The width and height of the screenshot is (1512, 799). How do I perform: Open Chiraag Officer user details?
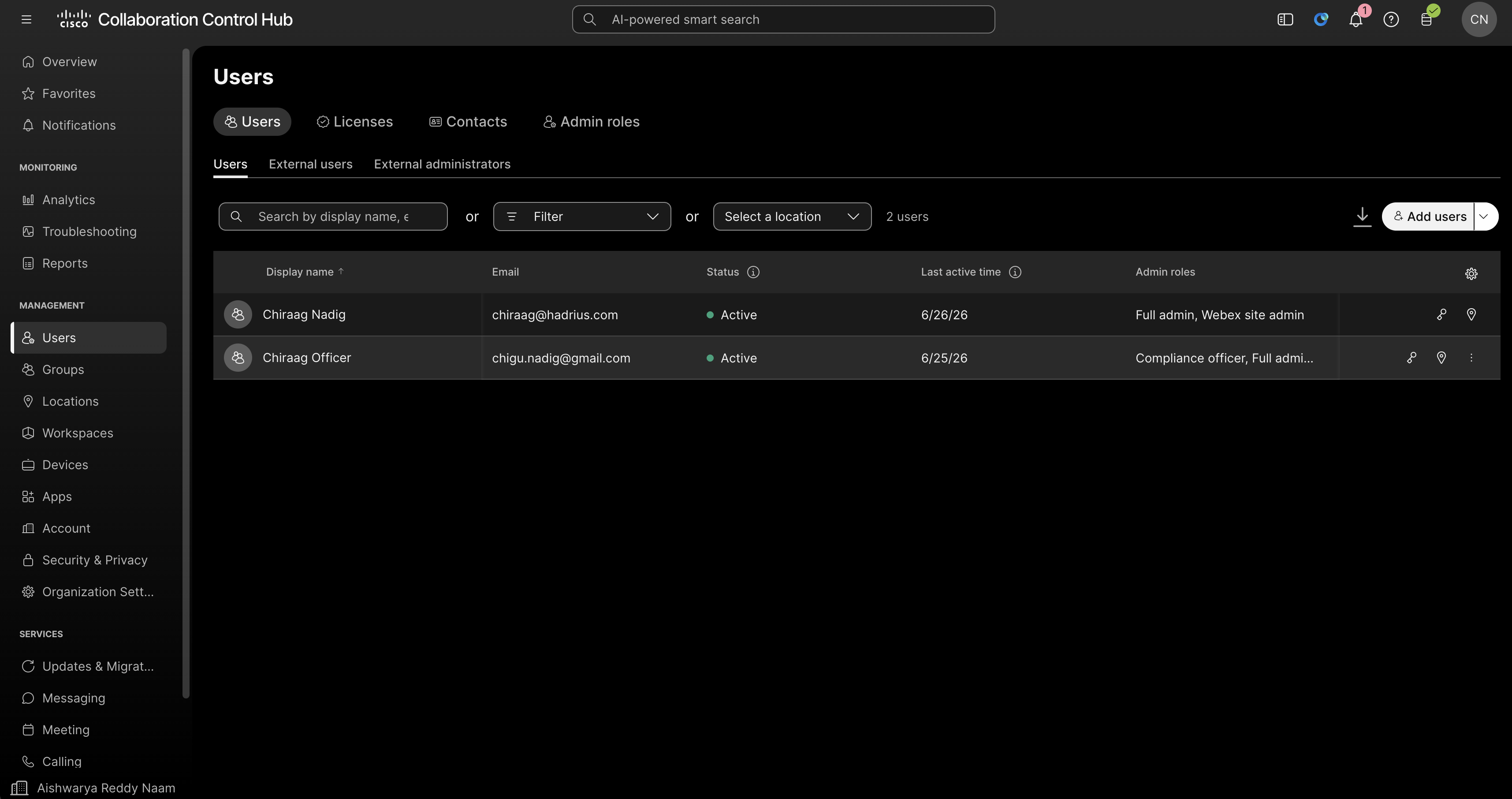[x=307, y=358]
